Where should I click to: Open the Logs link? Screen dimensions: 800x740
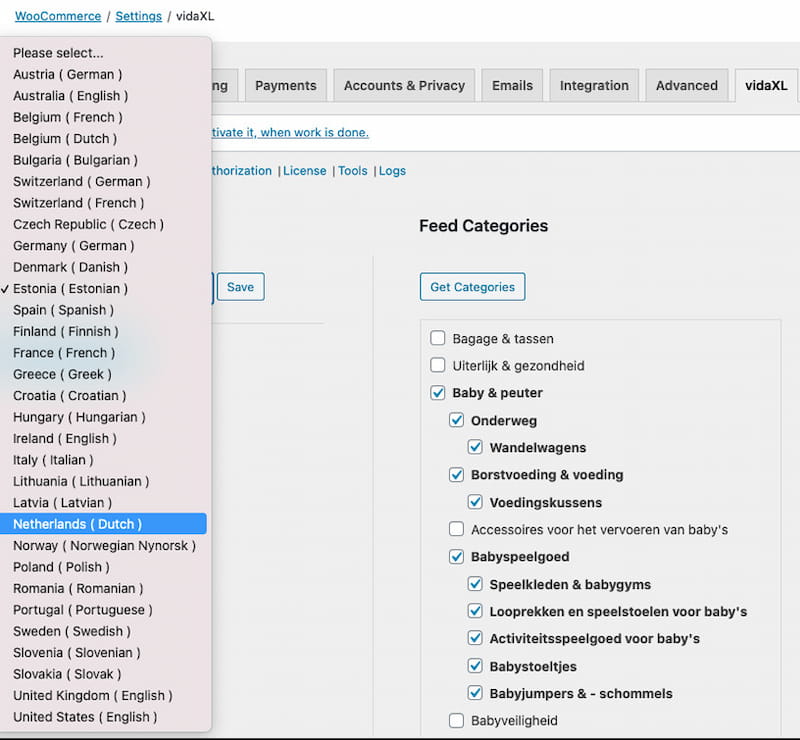tap(392, 170)
